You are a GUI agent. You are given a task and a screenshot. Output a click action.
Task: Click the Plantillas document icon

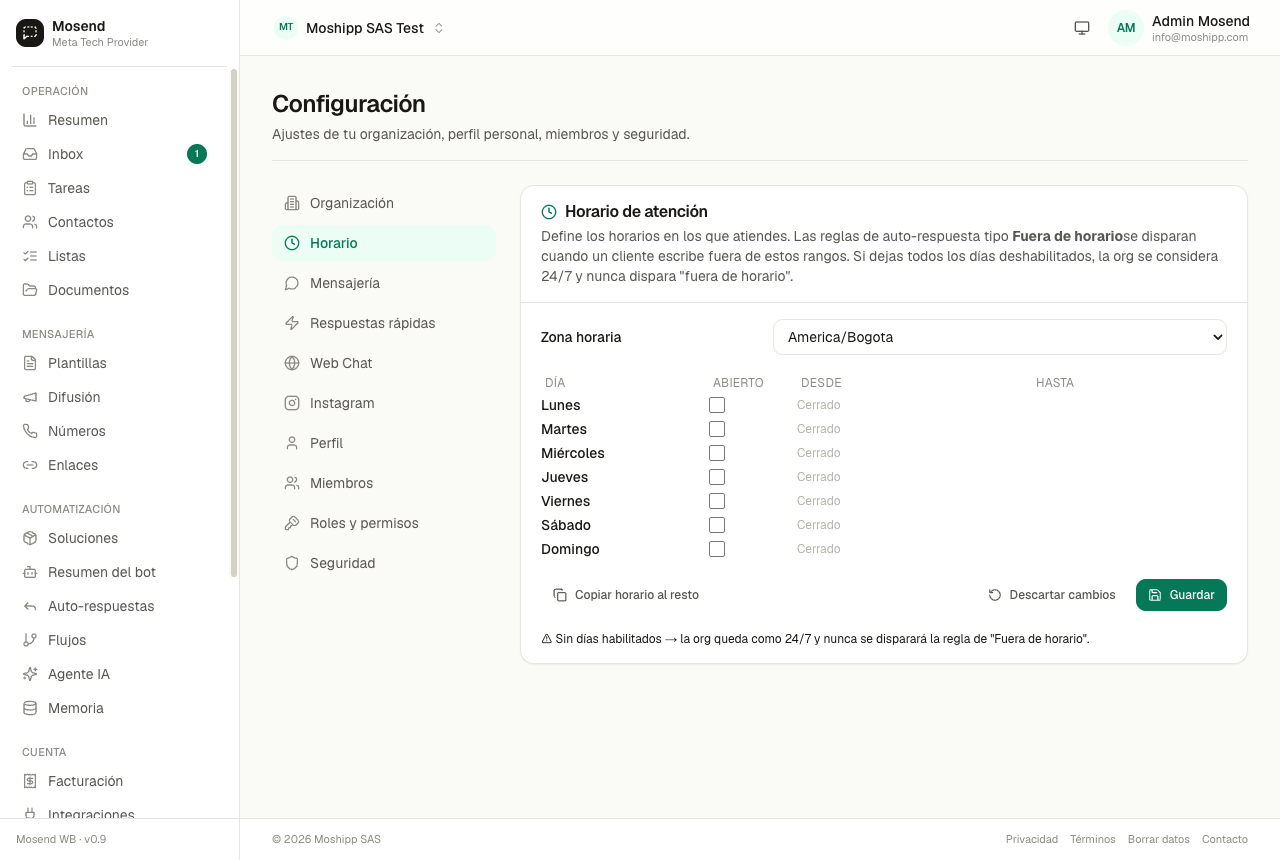click(30, 363)
